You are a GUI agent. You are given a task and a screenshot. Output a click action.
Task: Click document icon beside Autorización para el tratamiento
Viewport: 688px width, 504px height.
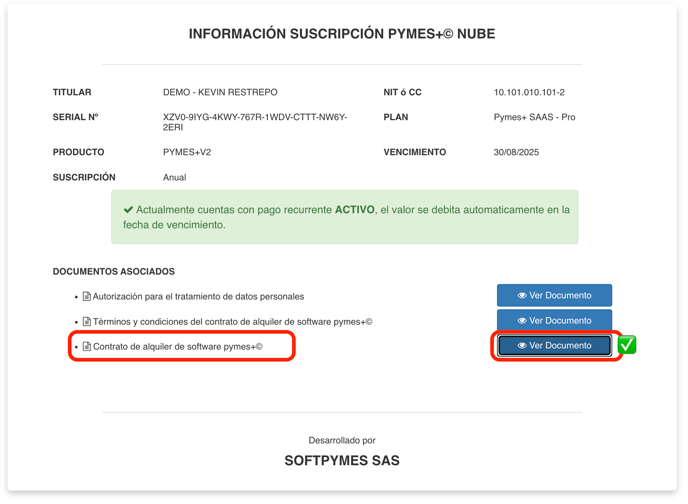[x=87, y=297]
